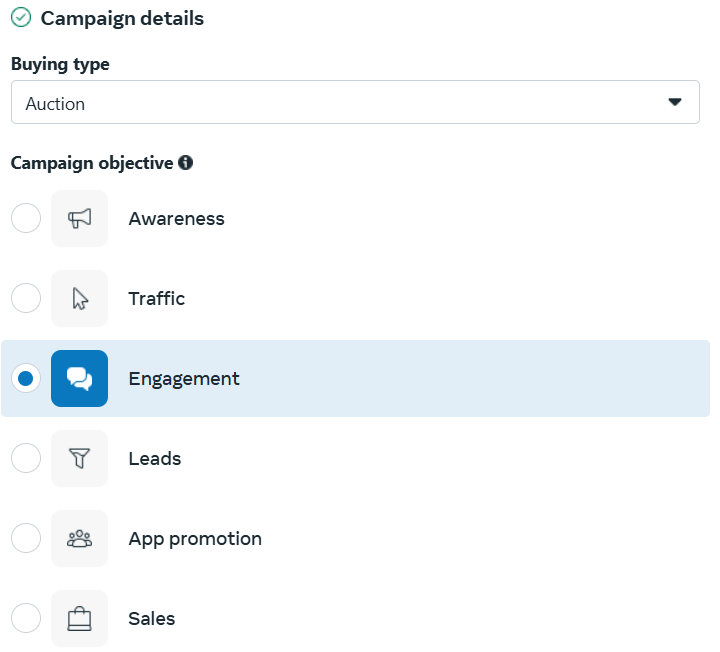Click the Campaign details heading

tap(122, 18)
